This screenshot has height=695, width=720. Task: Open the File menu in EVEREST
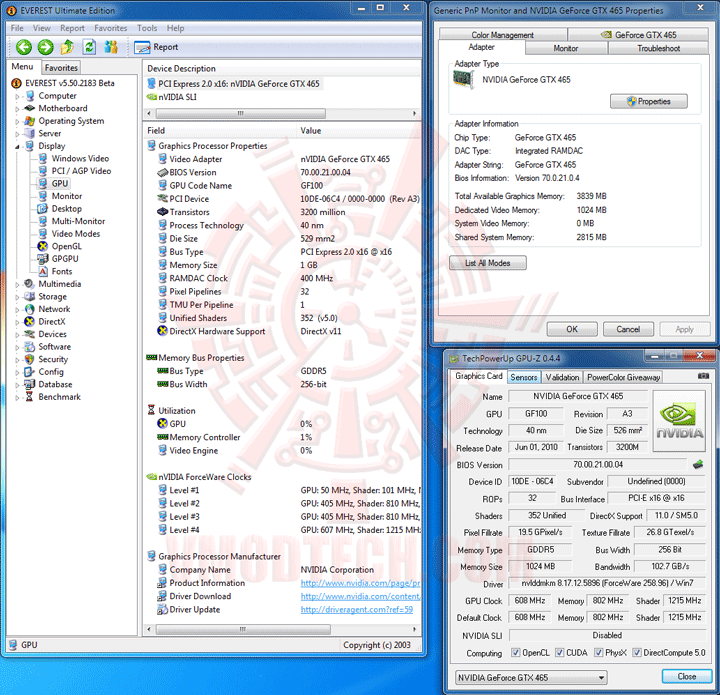coord(17,28)
